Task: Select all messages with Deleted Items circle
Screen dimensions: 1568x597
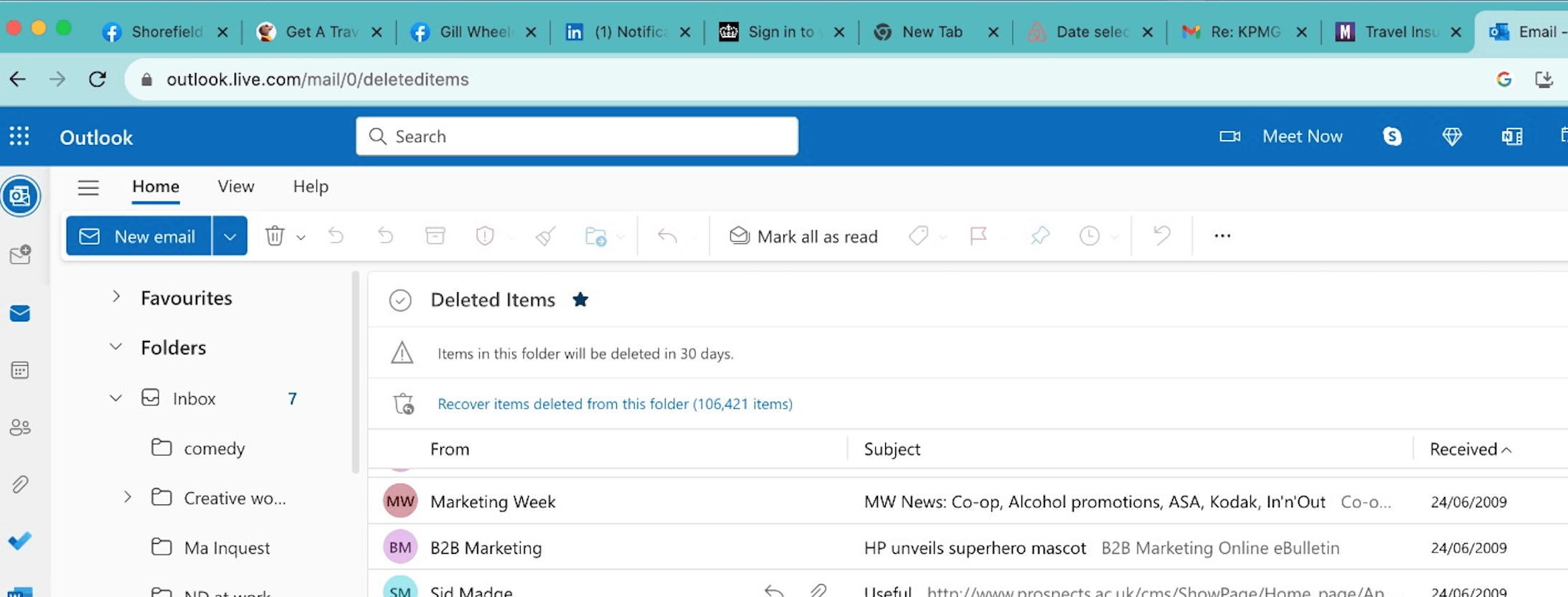Action: point(400,300)
